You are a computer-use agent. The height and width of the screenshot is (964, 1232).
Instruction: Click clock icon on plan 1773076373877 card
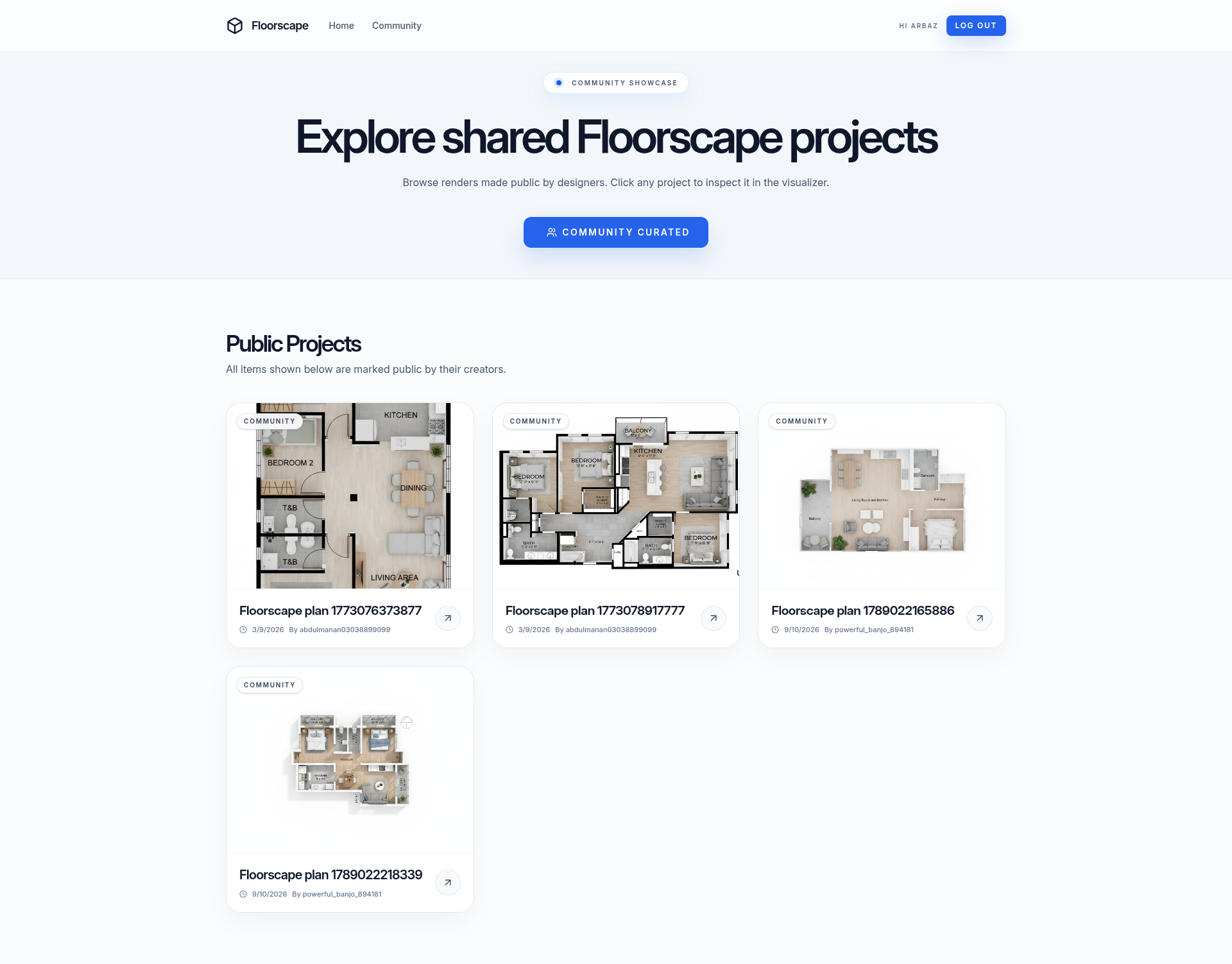(243, 630)
